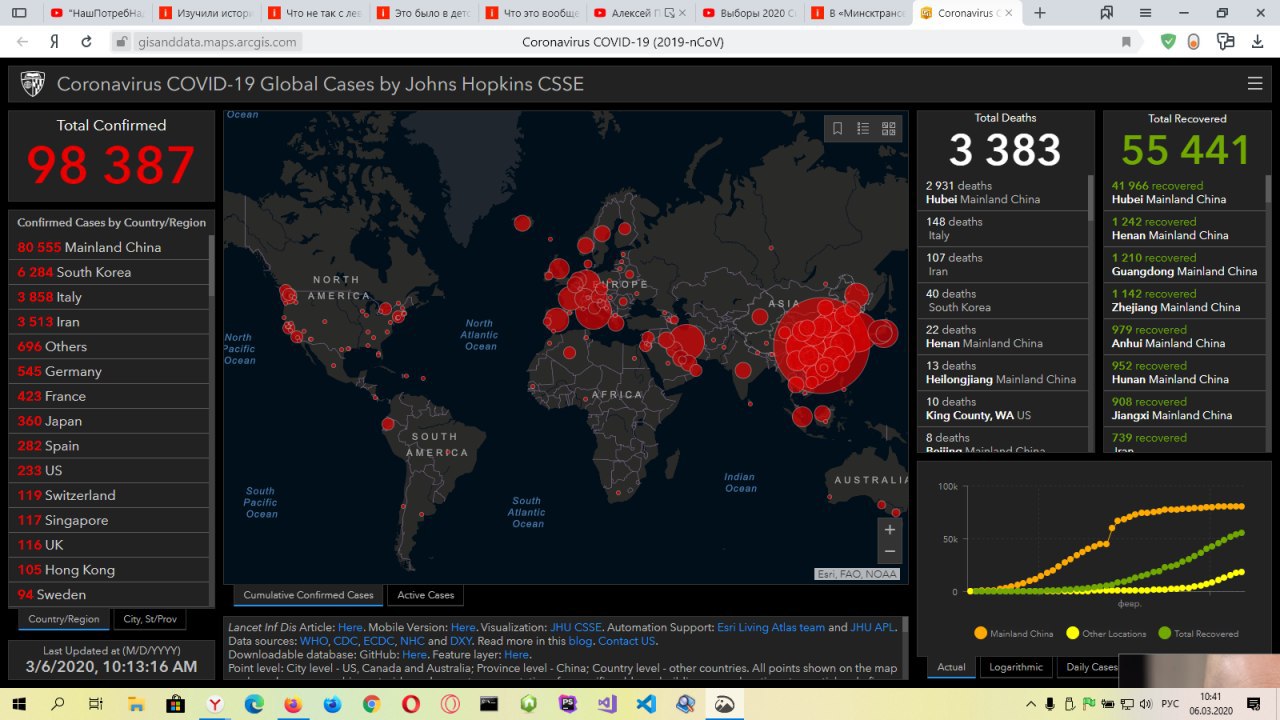
Task: Launch Yandex Browser from taskbar
Action: click(213, 704)
